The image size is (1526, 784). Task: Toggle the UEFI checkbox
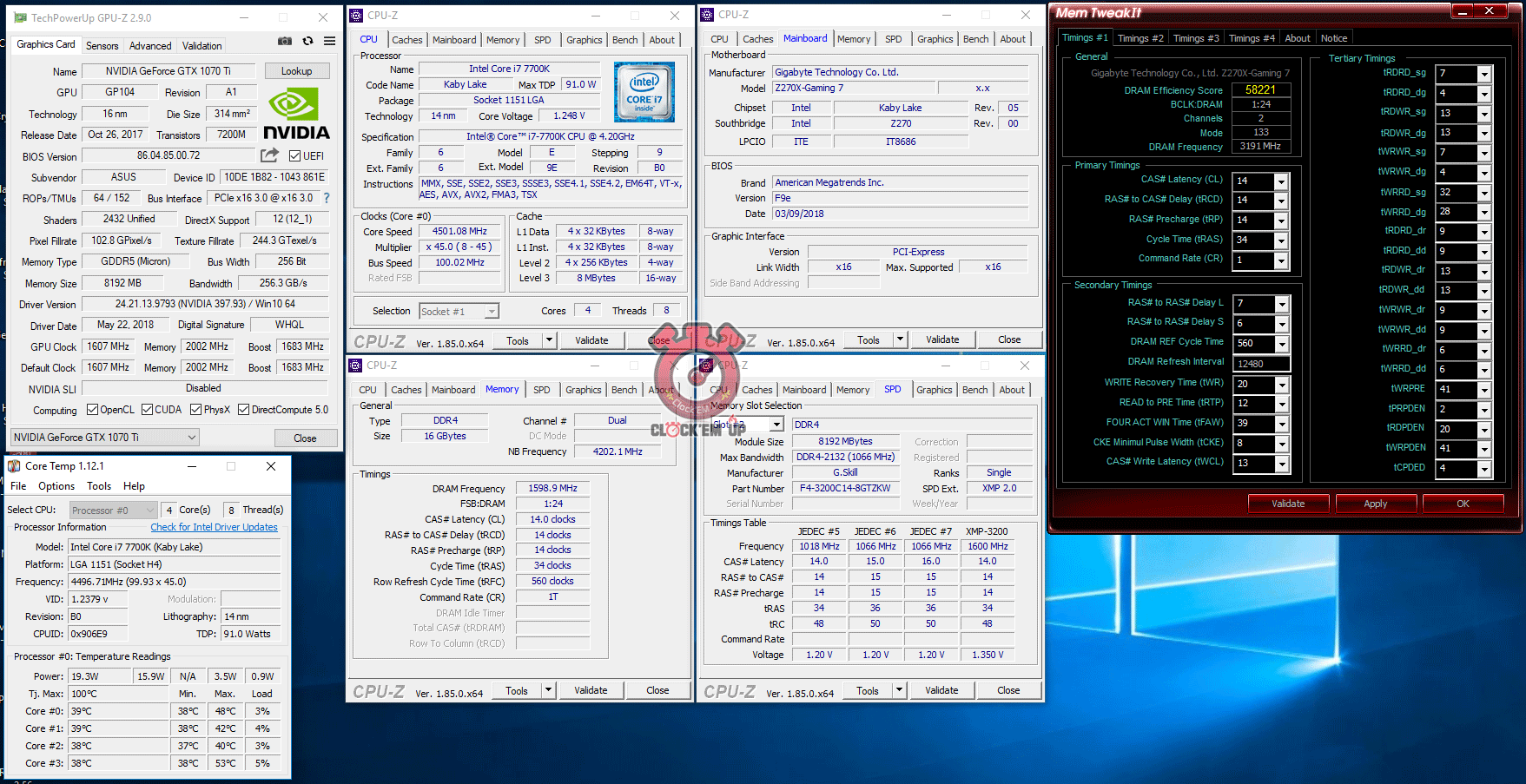click(295, 156)
